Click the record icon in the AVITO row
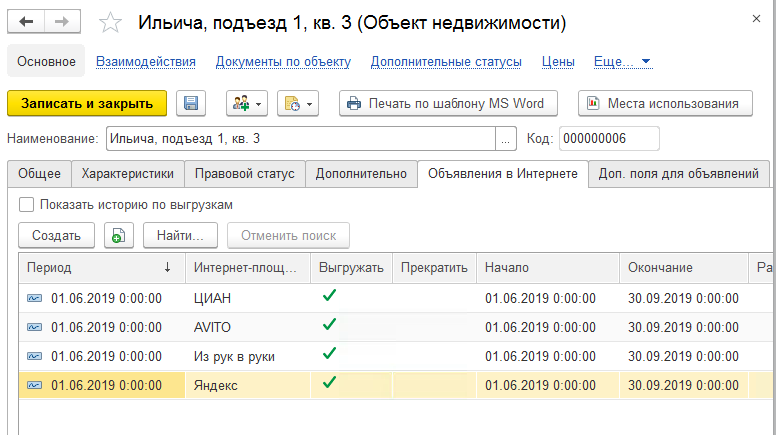Viewport: 776px width, 435px height. [x=34, y=328]
